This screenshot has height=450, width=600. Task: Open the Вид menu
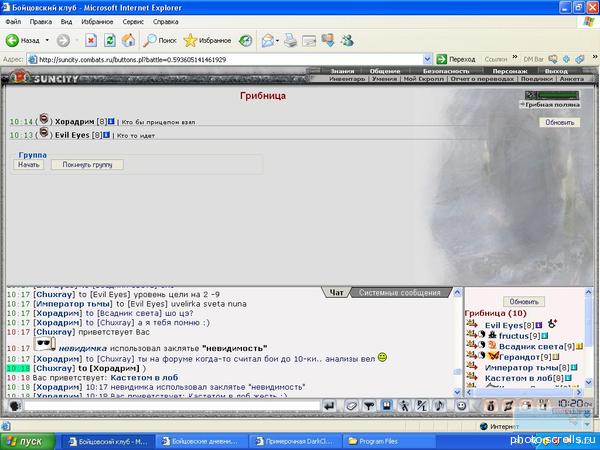click(x=68, y=20)
